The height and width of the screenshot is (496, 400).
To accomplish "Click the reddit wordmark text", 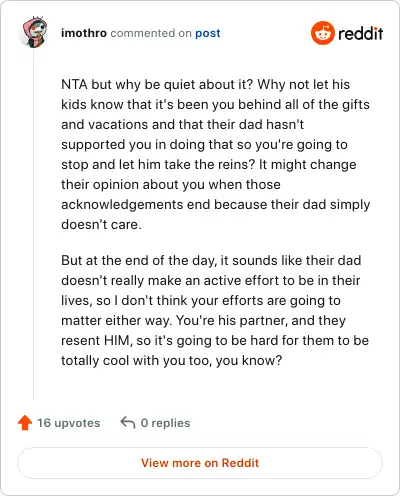I will tap(360, 34).
